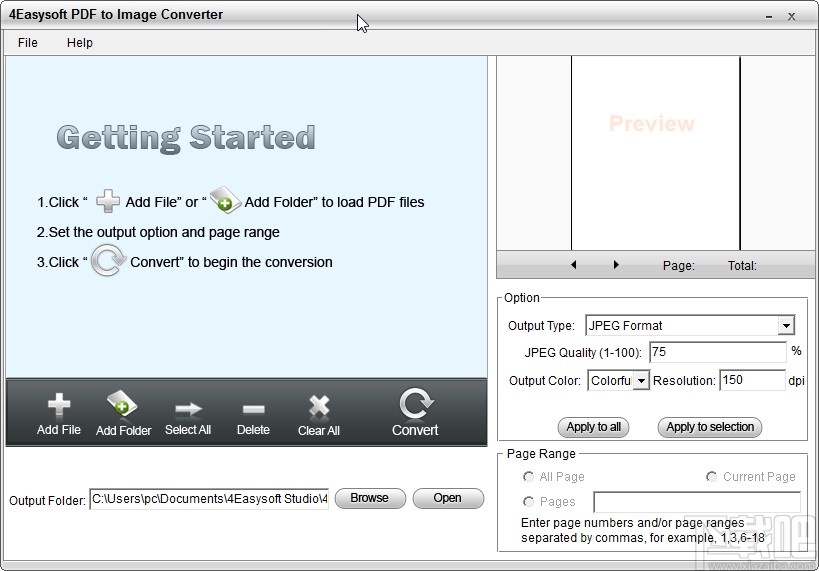
Task: Click the 'Output Folder:' label
Action: [47, 500]
